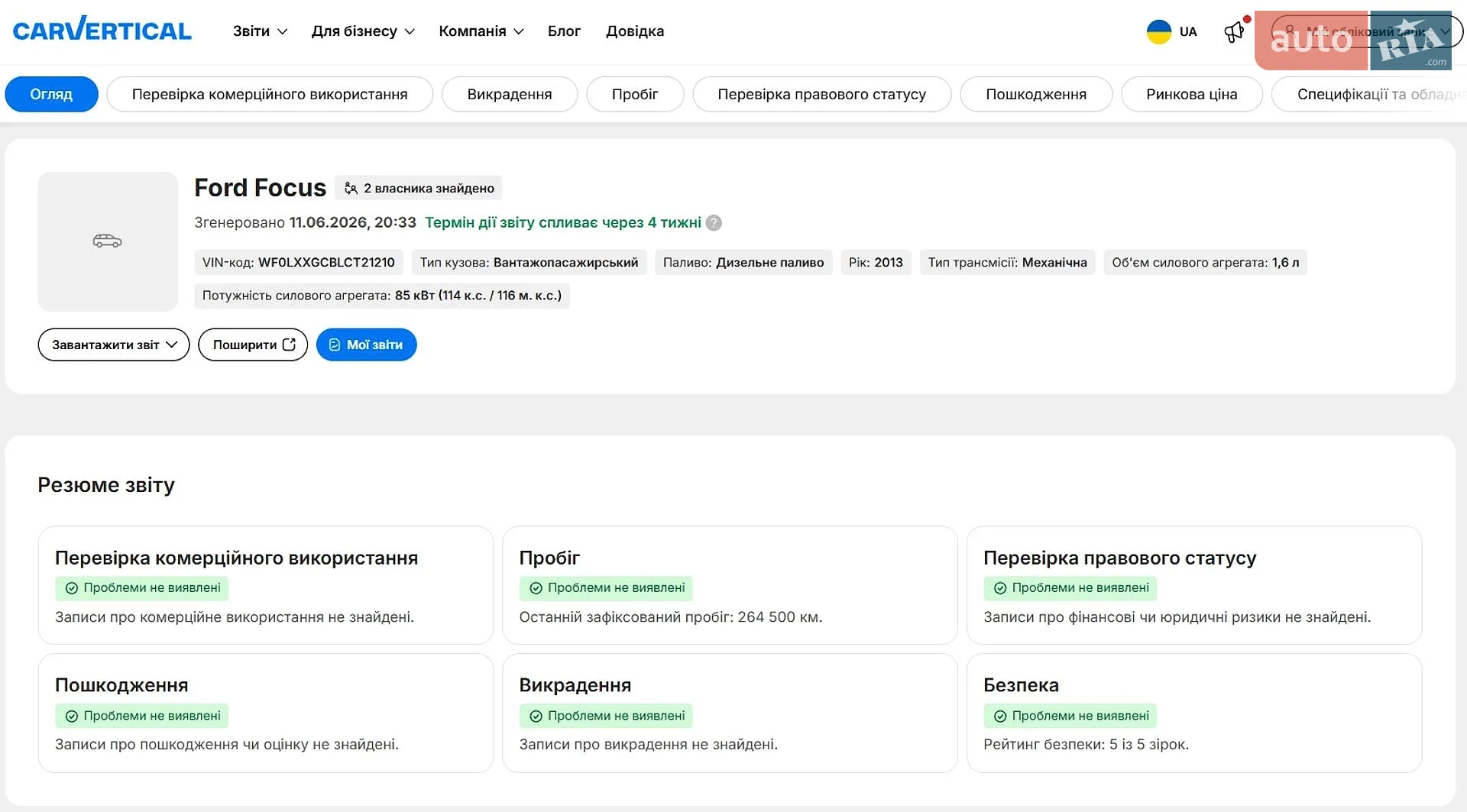Click the report expiry help question icon
Image resolution: width=1467 pixels, height=812 pixels.
click(714, 222)
